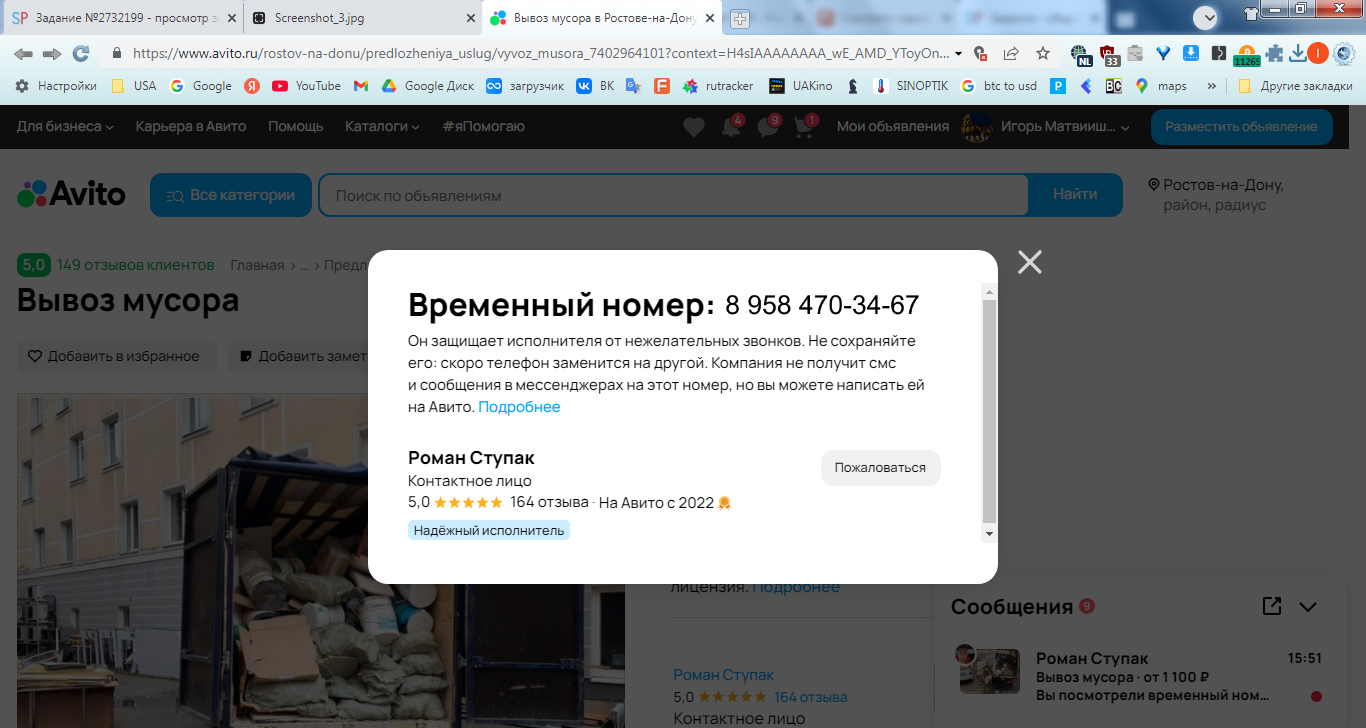
Task: Open the browser downloads arrow icon
Action: click(1298, 53)
